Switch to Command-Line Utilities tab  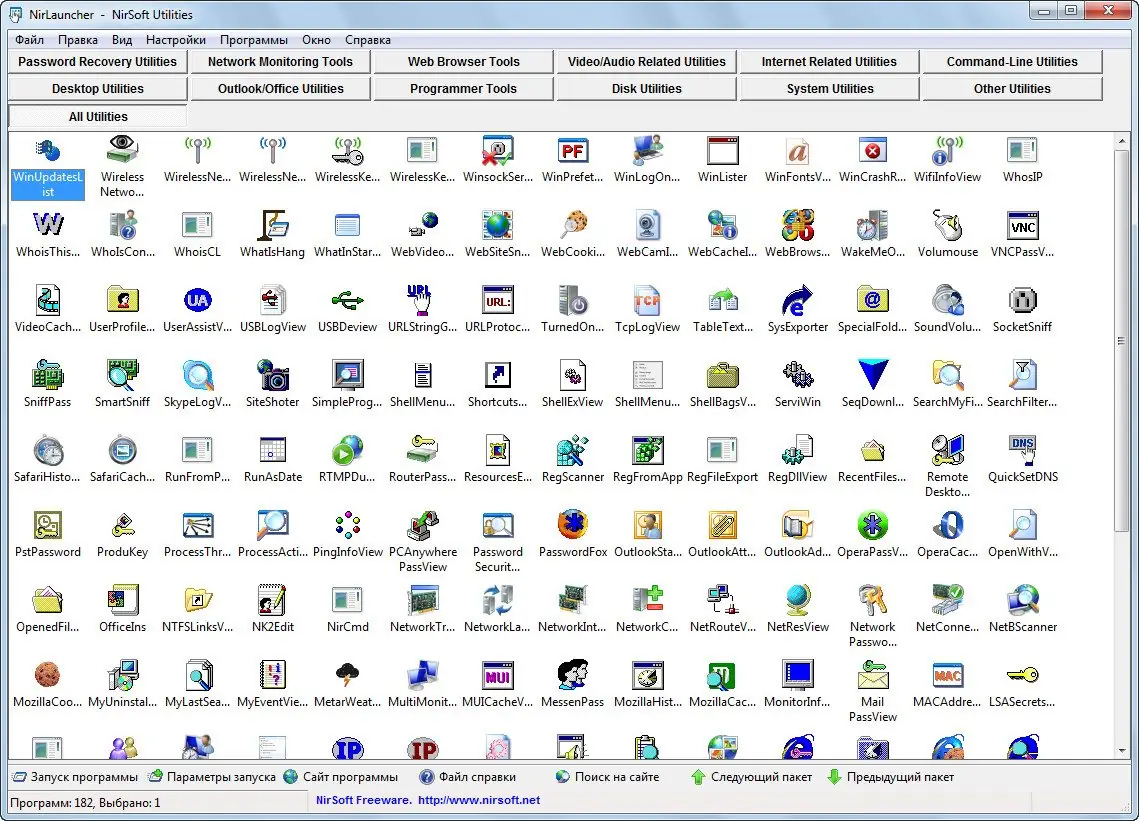click(x=1012, y=62)
